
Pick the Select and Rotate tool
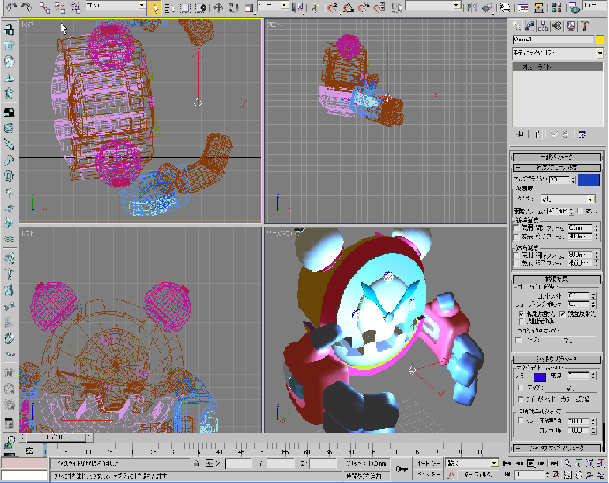click(x=233, y=8)
